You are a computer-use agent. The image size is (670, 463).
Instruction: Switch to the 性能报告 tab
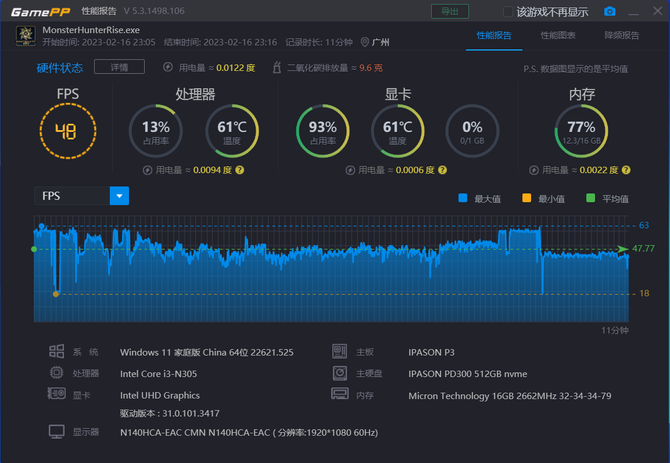point(494,35)
